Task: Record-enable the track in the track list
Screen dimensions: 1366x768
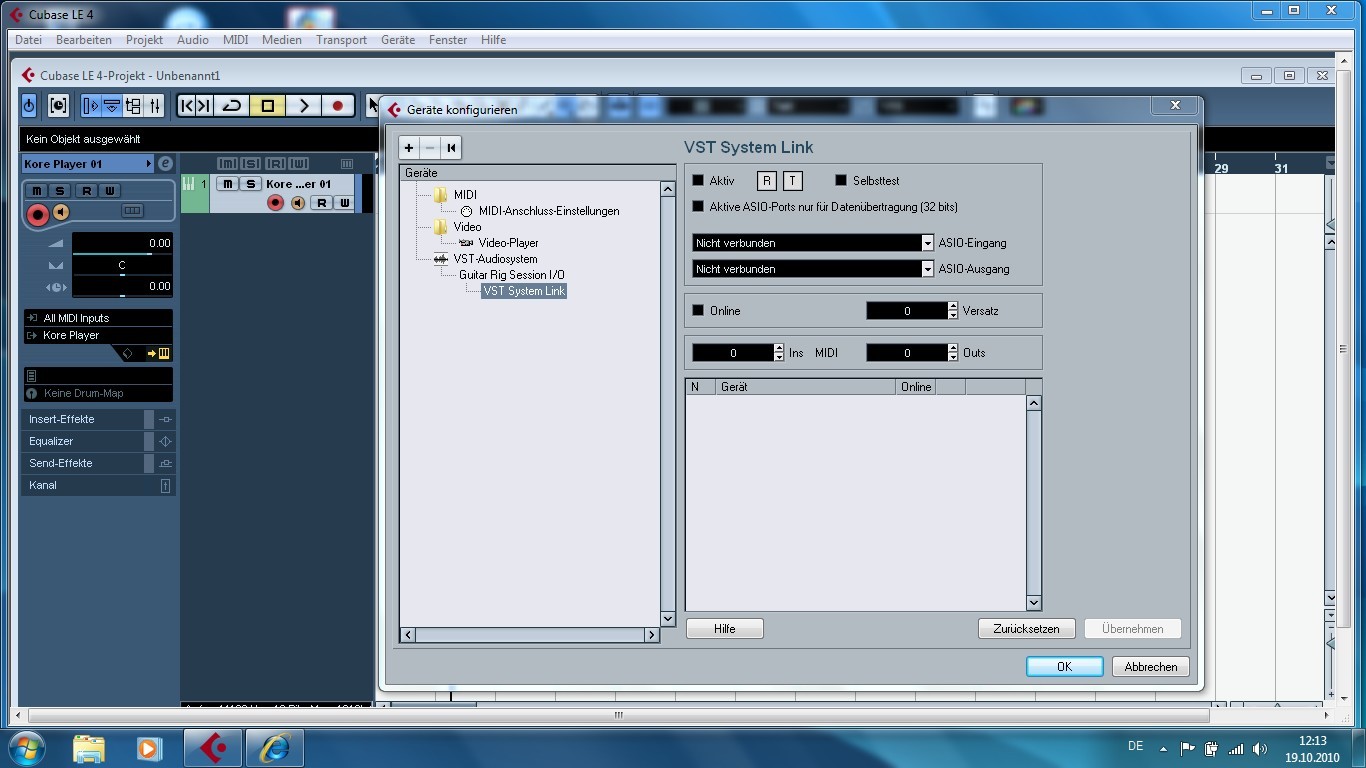Action: tap(276, 203)
